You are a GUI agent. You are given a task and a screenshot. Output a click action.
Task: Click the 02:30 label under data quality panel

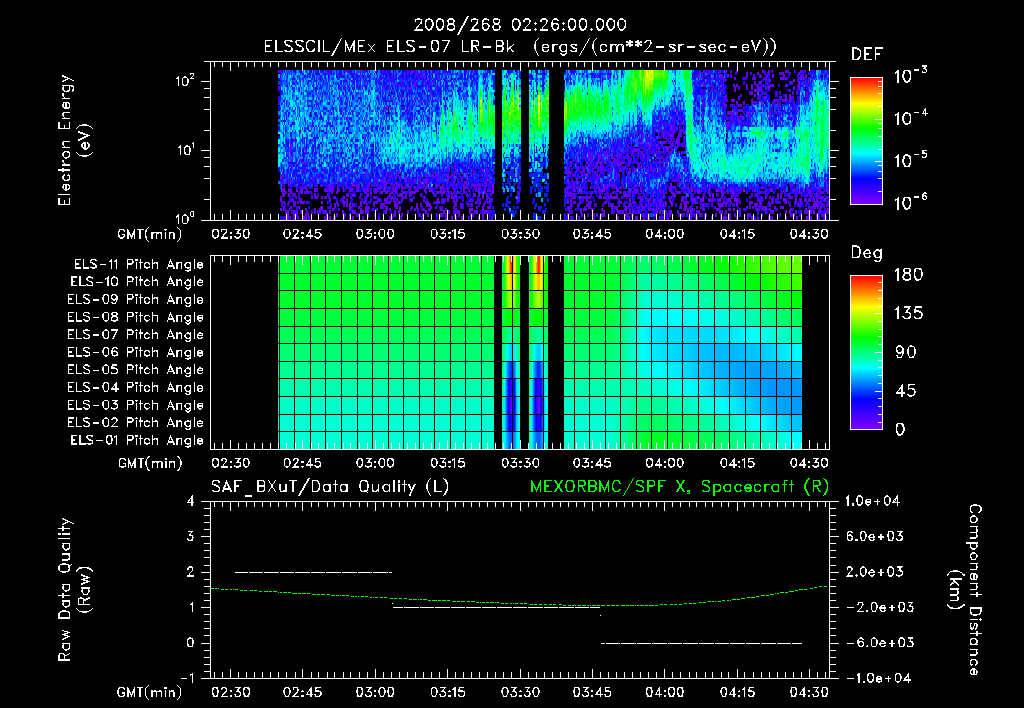pos(230,692)
